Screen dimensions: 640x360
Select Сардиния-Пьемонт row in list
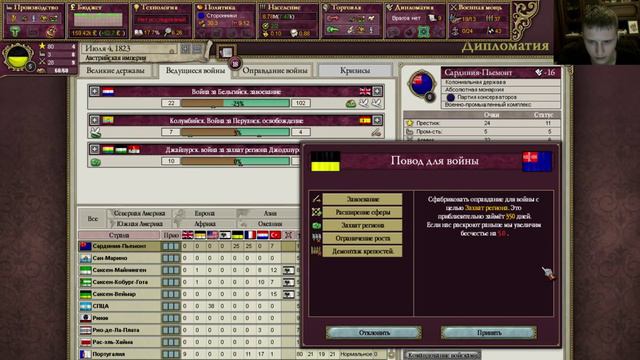pyautogui.click(x=189, y=246)
